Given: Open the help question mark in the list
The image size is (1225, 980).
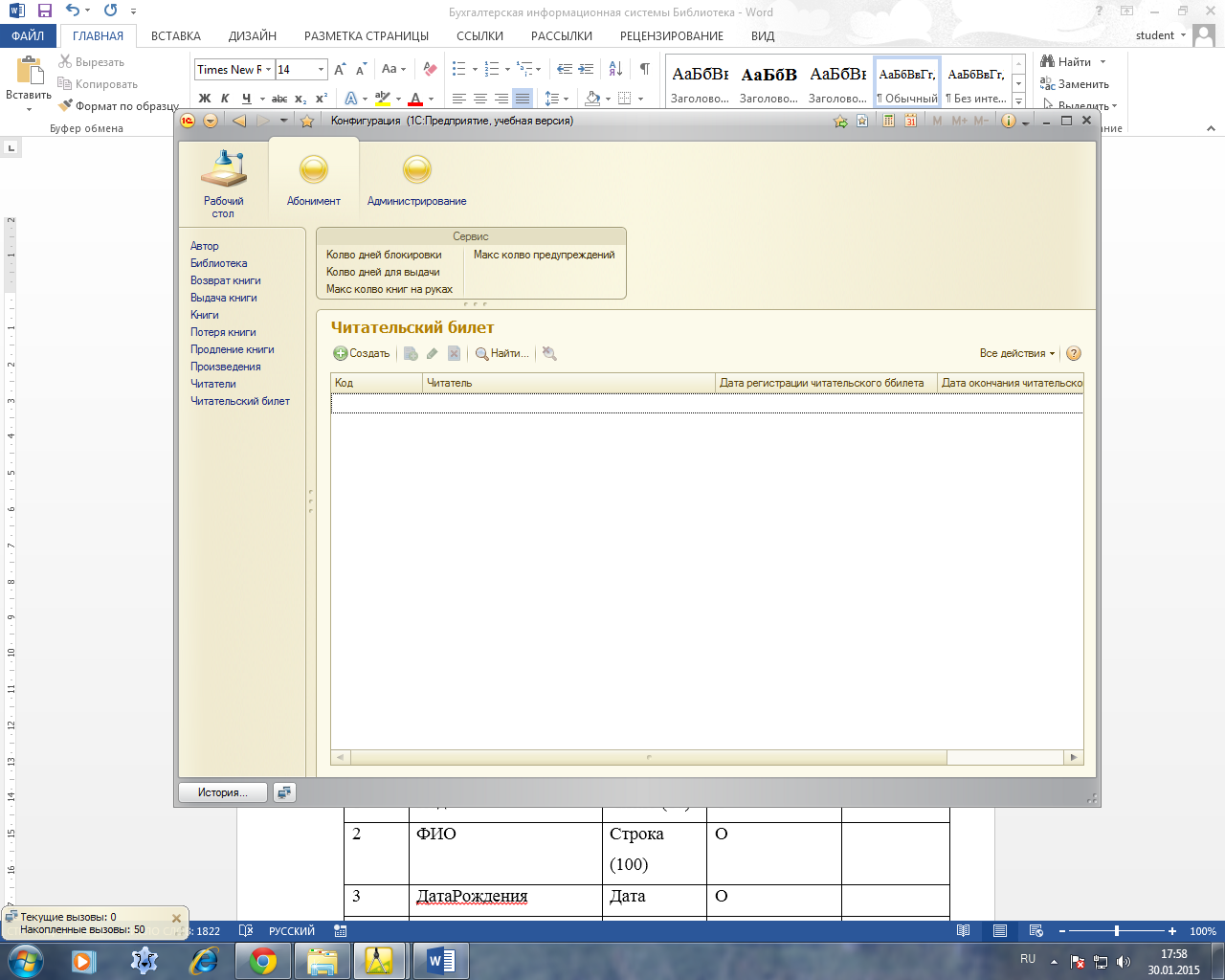Looking at the screenshot, I should coord(1074,353).
